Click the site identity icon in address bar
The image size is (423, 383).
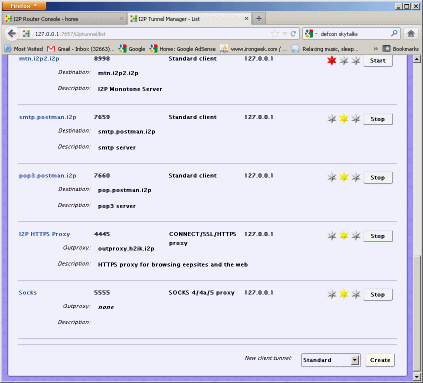26,34
